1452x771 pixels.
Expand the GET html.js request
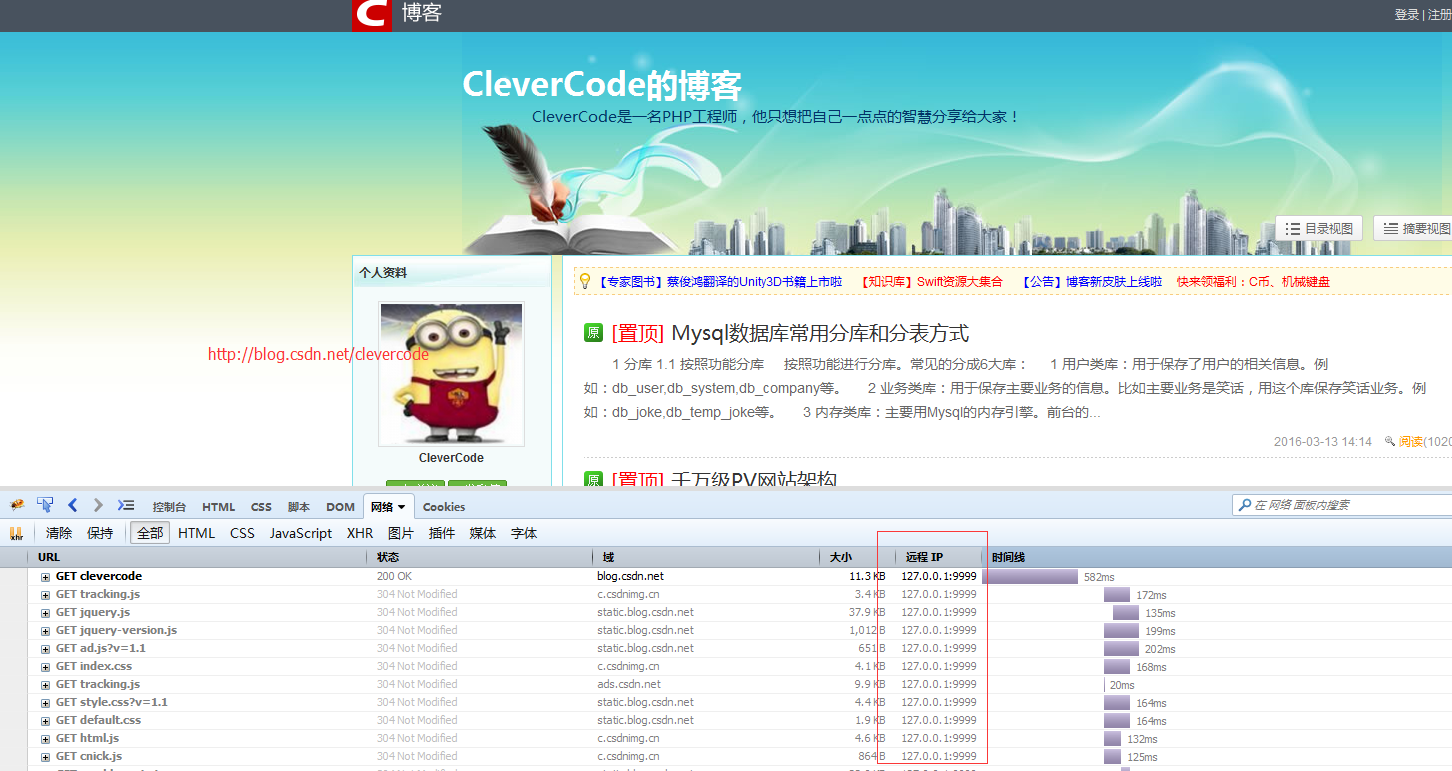45,739
